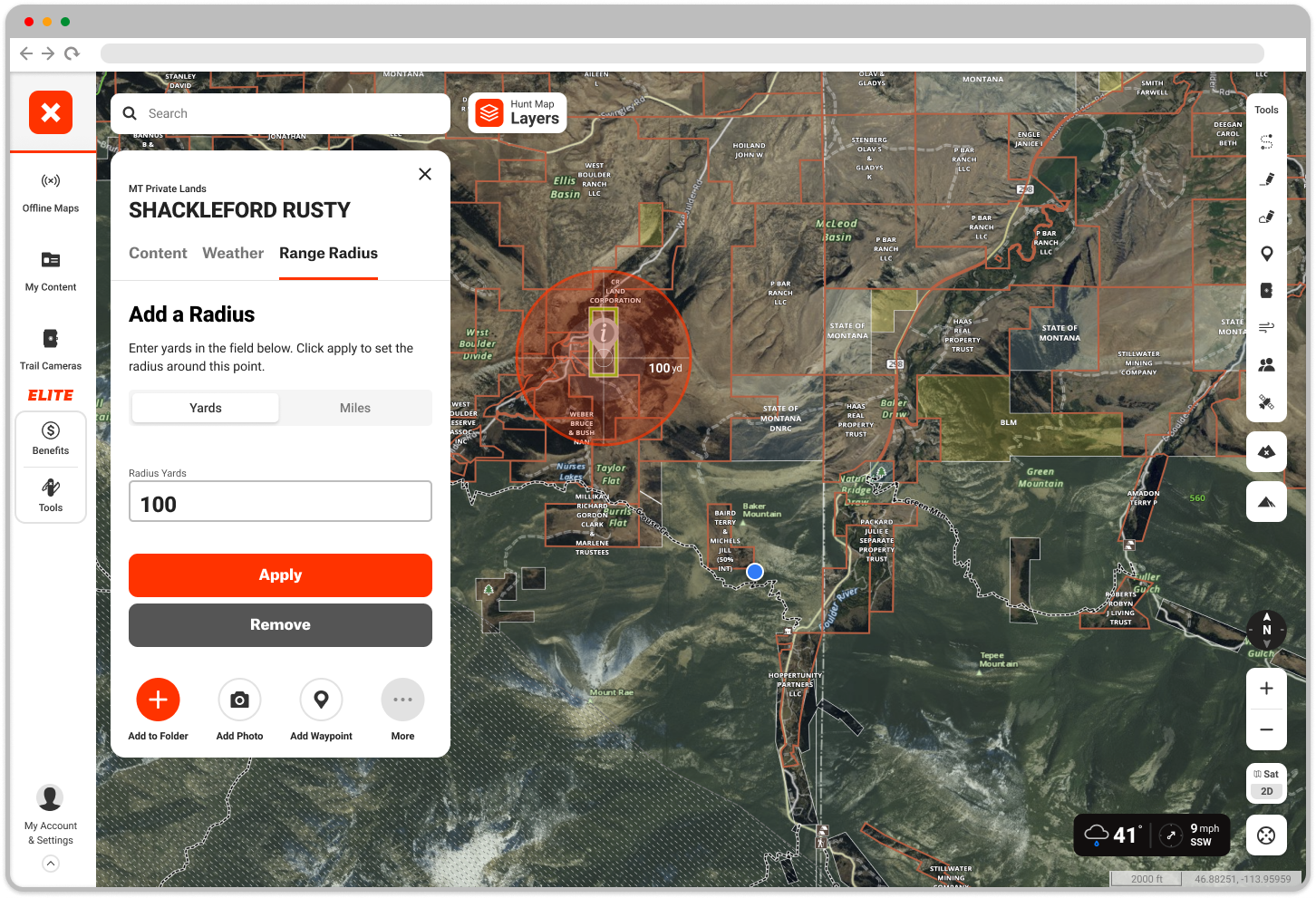This screenshot has height=898, width=1316.
Task: Open the weather widget showing 41°
Action: pos(1152,835)
